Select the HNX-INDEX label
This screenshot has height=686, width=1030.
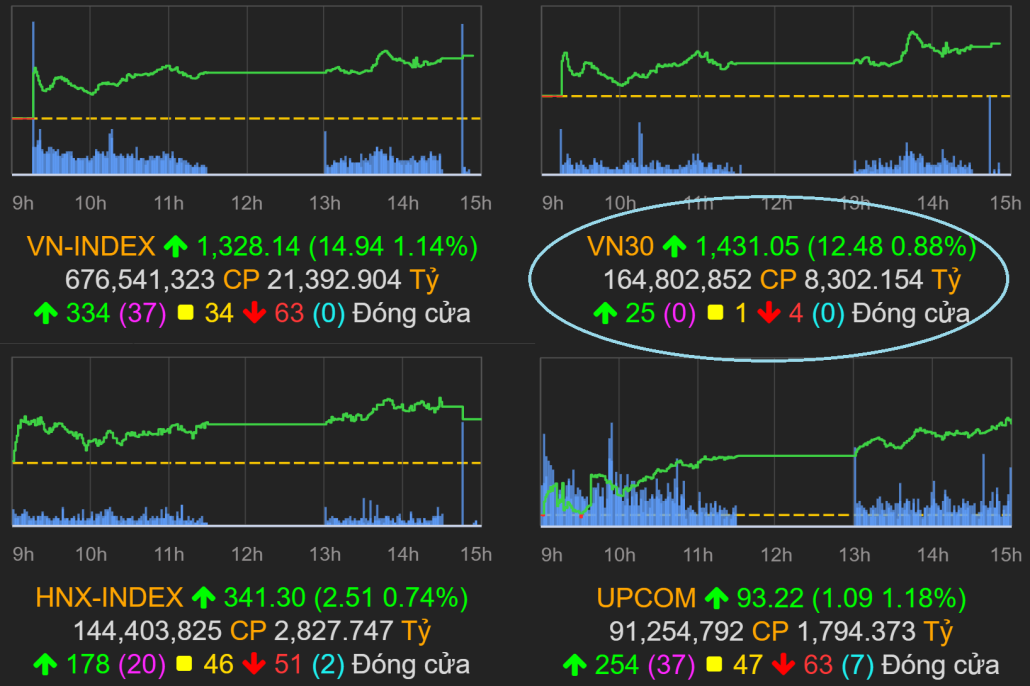coord(109,599)
